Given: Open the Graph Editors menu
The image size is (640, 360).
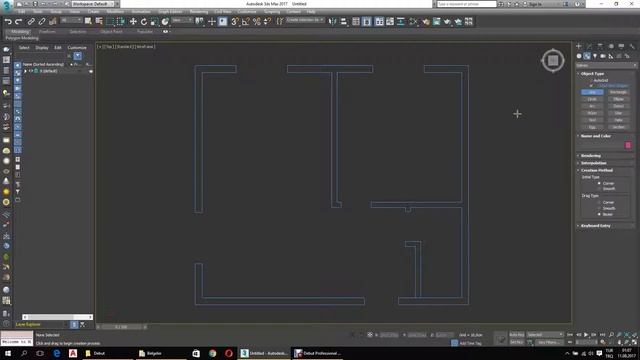Looking at the screenshot, I should tap(170, 12).
